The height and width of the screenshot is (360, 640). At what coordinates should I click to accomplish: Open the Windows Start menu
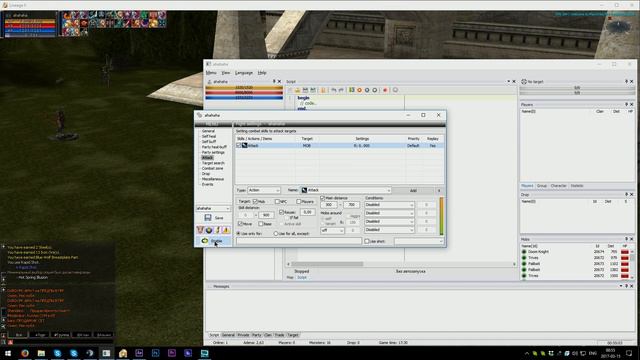pyautogui.click(x=8, y=353)
